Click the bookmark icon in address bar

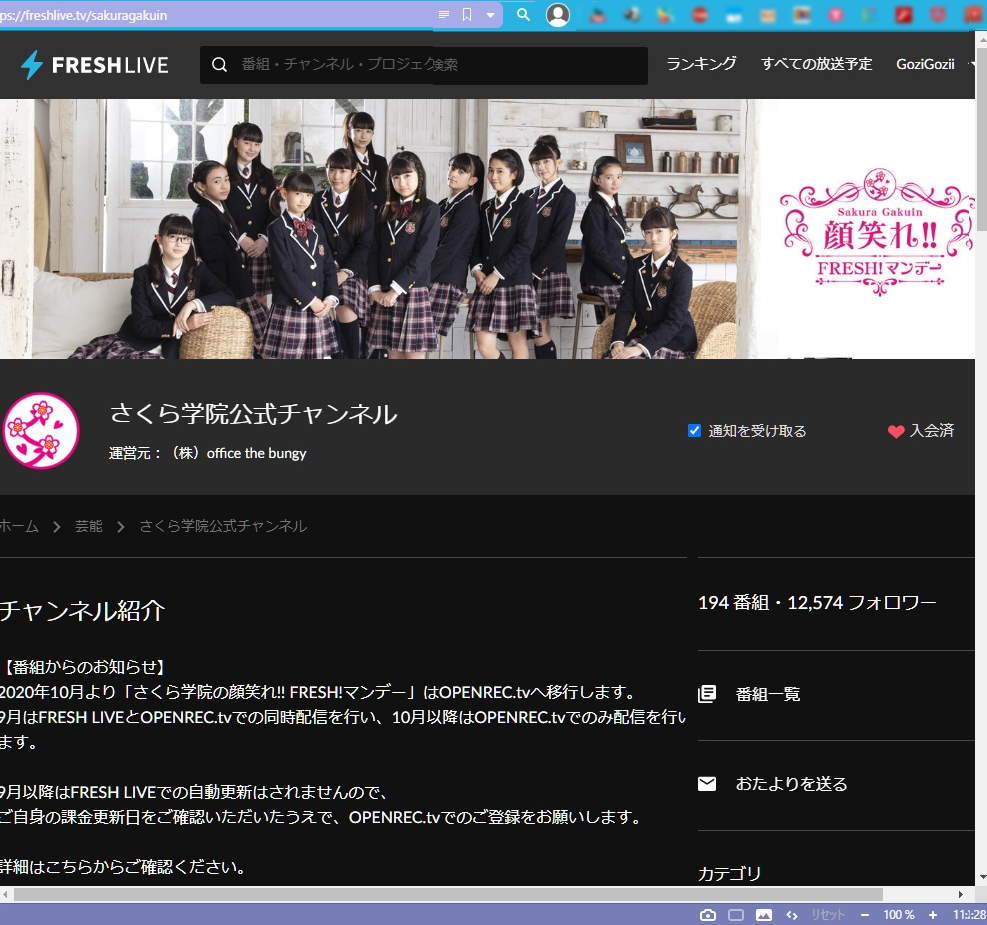click(x=467, y=15)
